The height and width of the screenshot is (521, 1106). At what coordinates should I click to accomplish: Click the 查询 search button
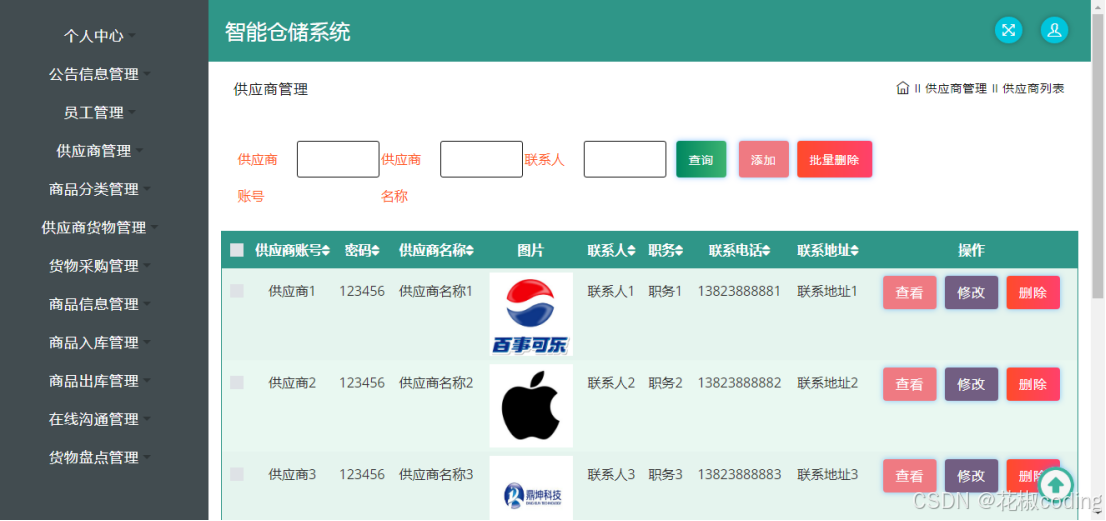(x=701, y=159)
